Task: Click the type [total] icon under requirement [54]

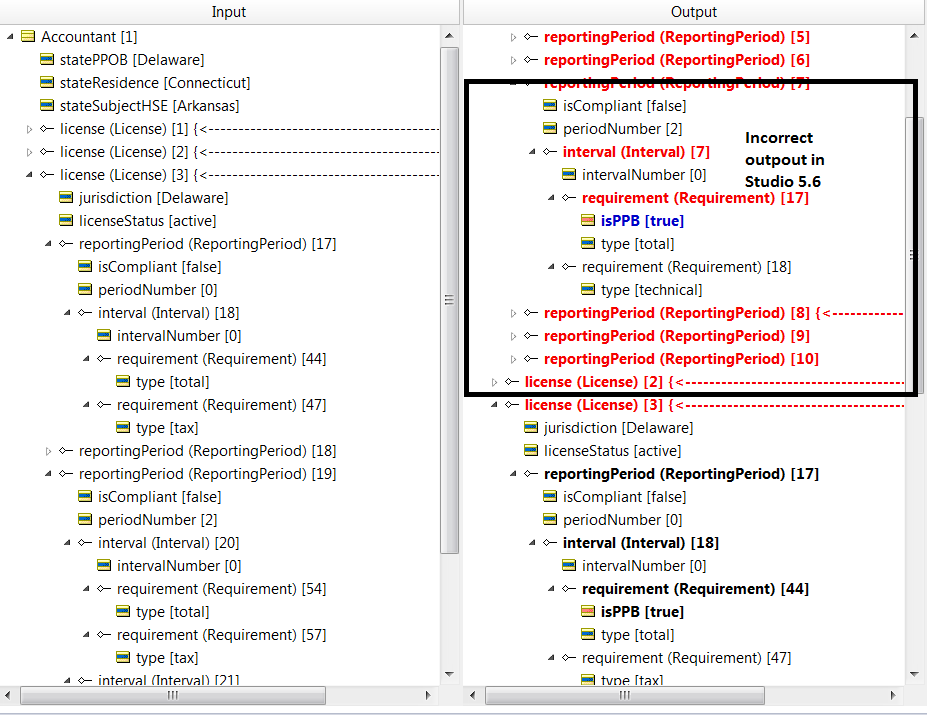Action: [123, 611]
